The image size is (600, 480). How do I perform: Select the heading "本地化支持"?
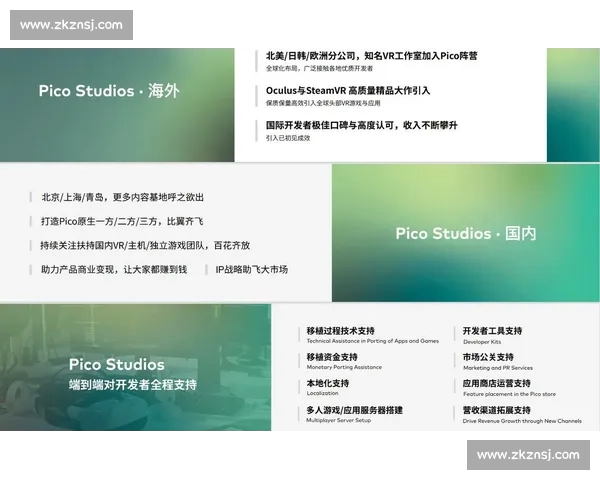click(328, 383)
